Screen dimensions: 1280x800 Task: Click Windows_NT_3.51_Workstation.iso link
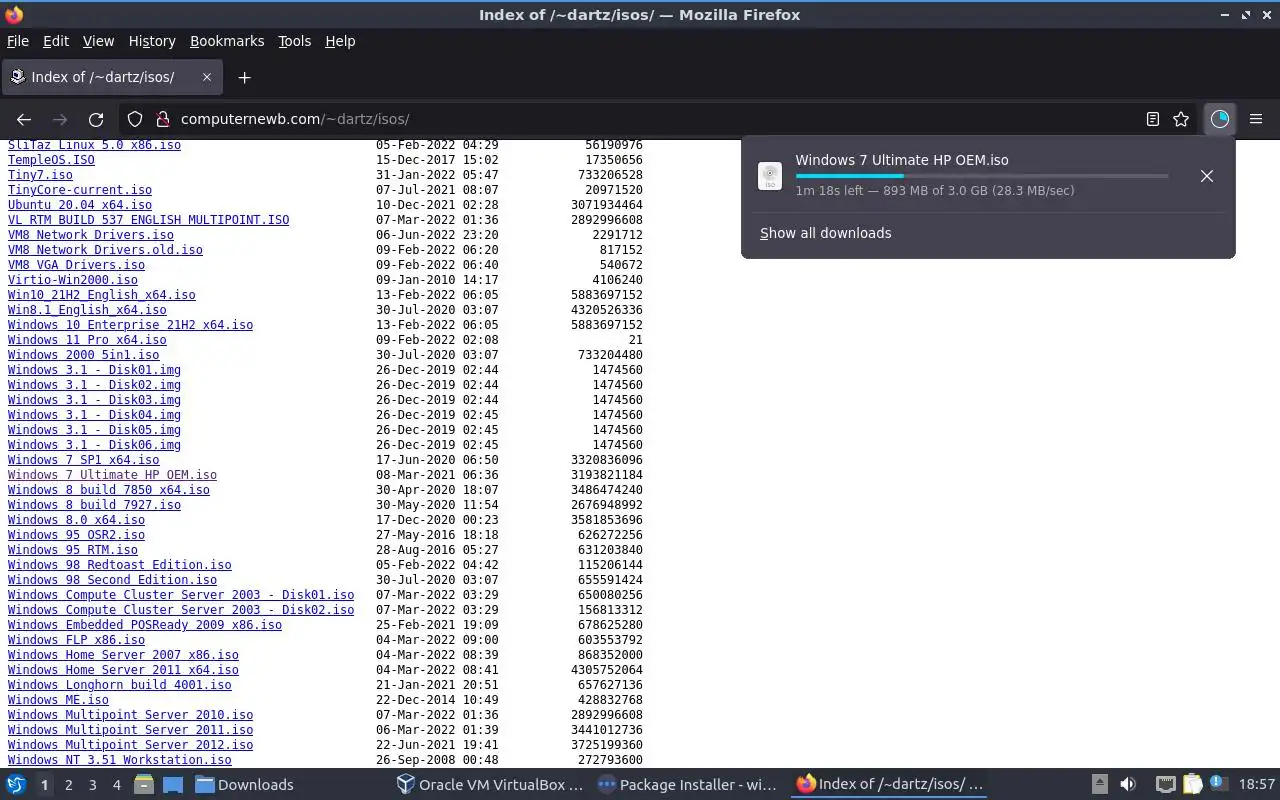pyautogui.click(x=120, y=760)
